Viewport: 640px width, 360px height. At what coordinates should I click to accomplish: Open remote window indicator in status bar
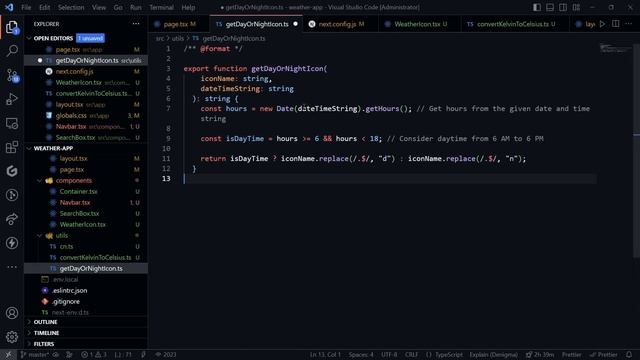point(8,355)
